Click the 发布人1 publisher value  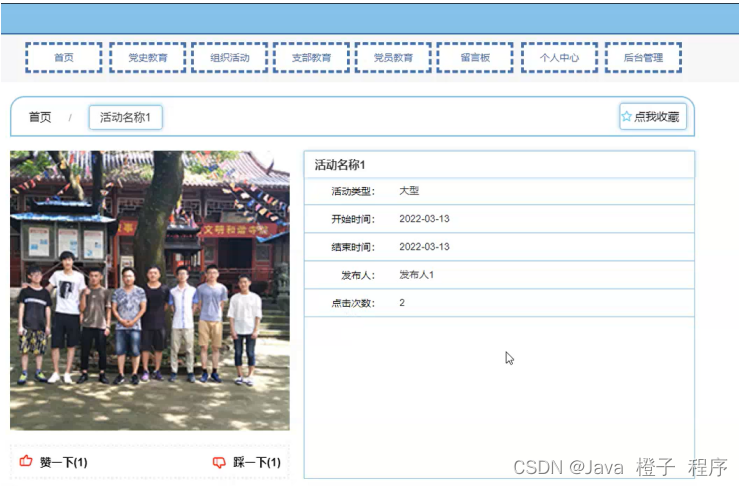click(x=417, y=275)
